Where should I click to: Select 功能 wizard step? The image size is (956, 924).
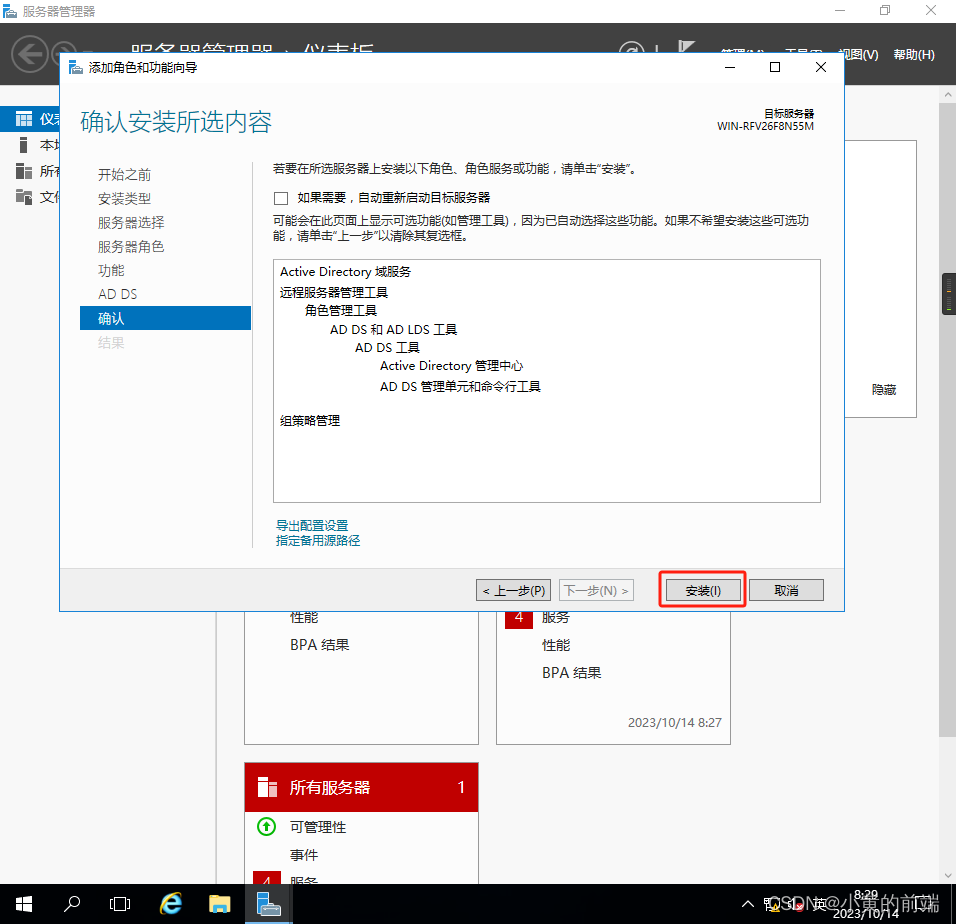tap(111, 270)
